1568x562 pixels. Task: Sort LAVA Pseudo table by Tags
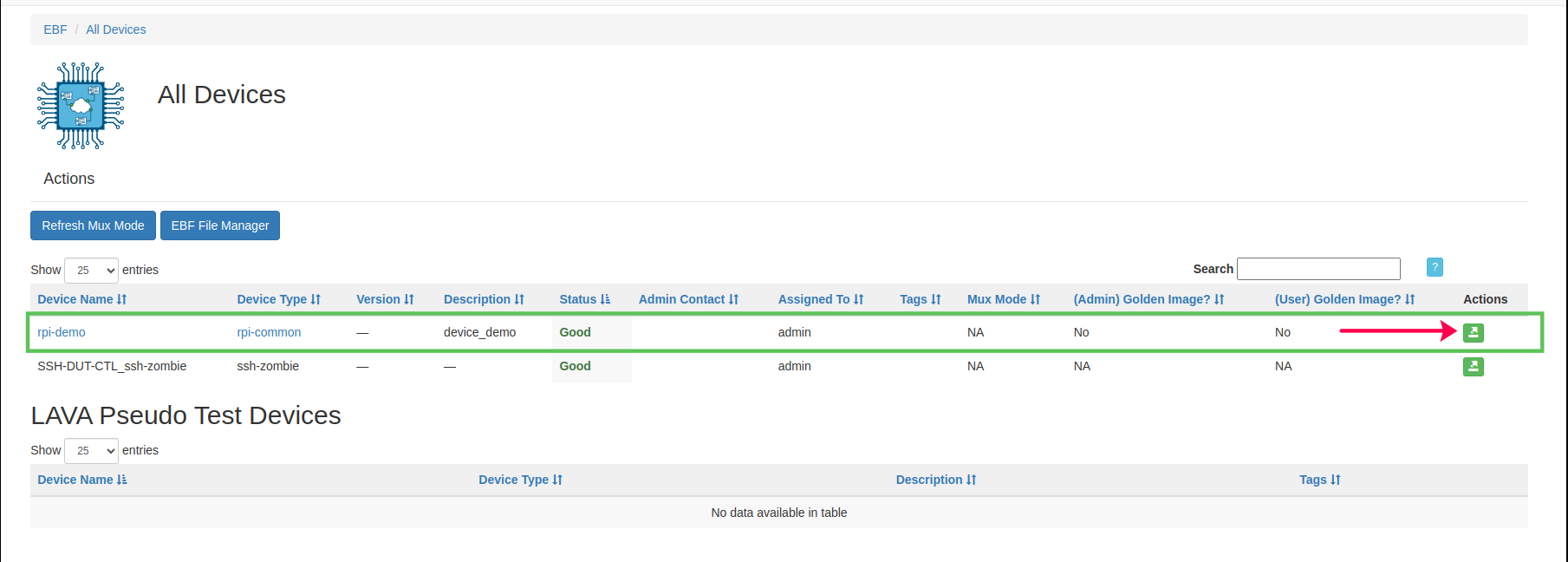point(1319,480)
